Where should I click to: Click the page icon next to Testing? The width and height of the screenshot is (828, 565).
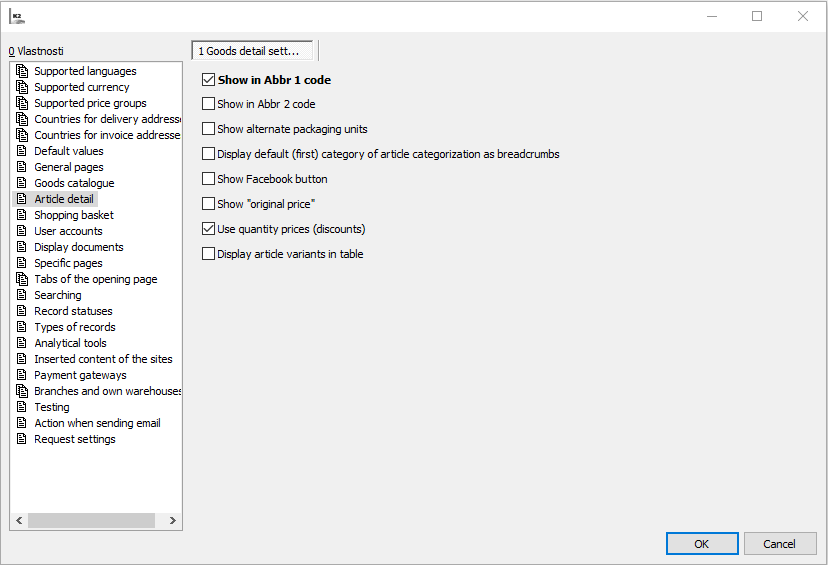point(22,407)
